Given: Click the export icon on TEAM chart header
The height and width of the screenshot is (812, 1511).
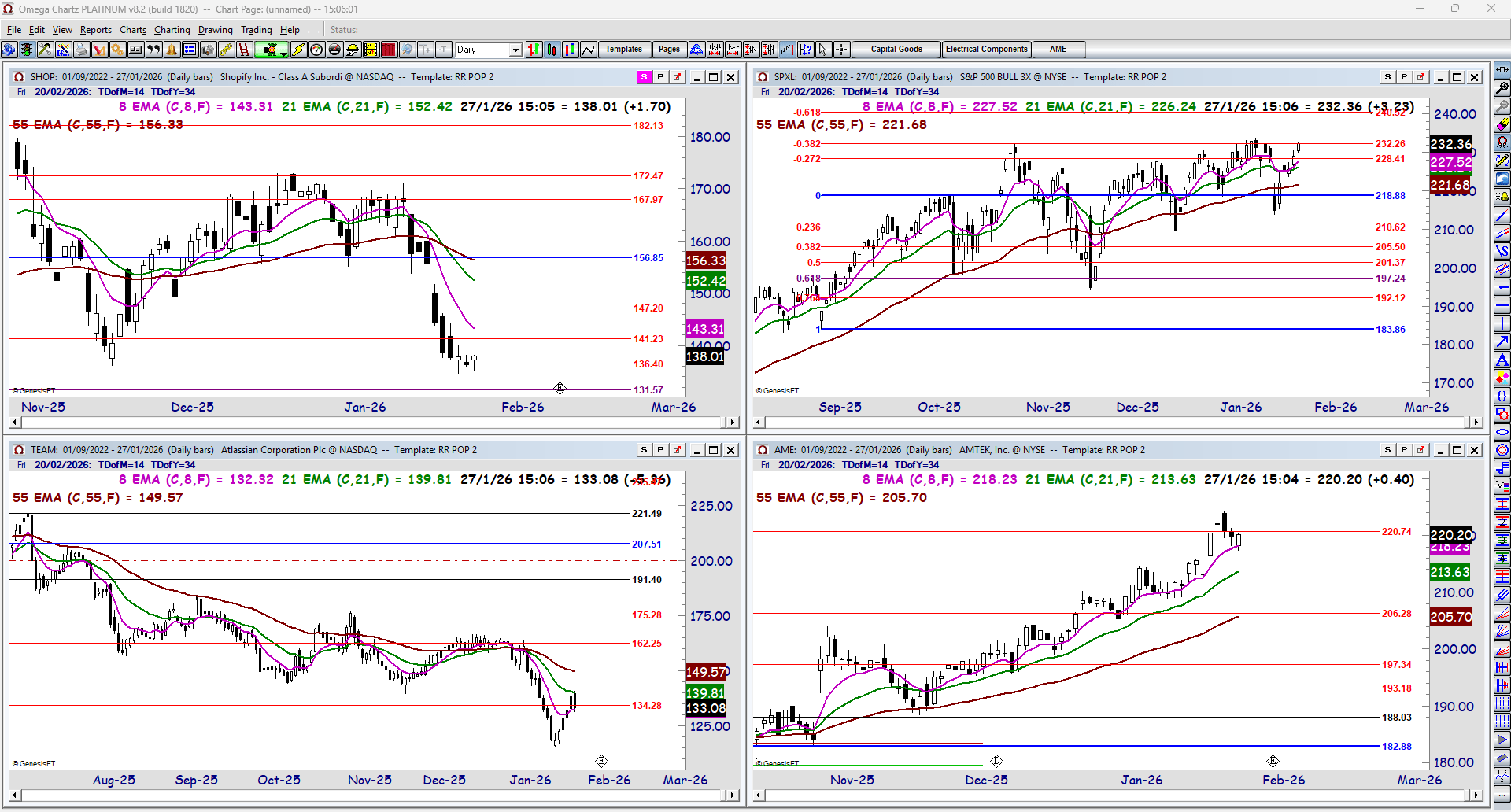Looking at the screenshot, I should (x=677, y=450).
